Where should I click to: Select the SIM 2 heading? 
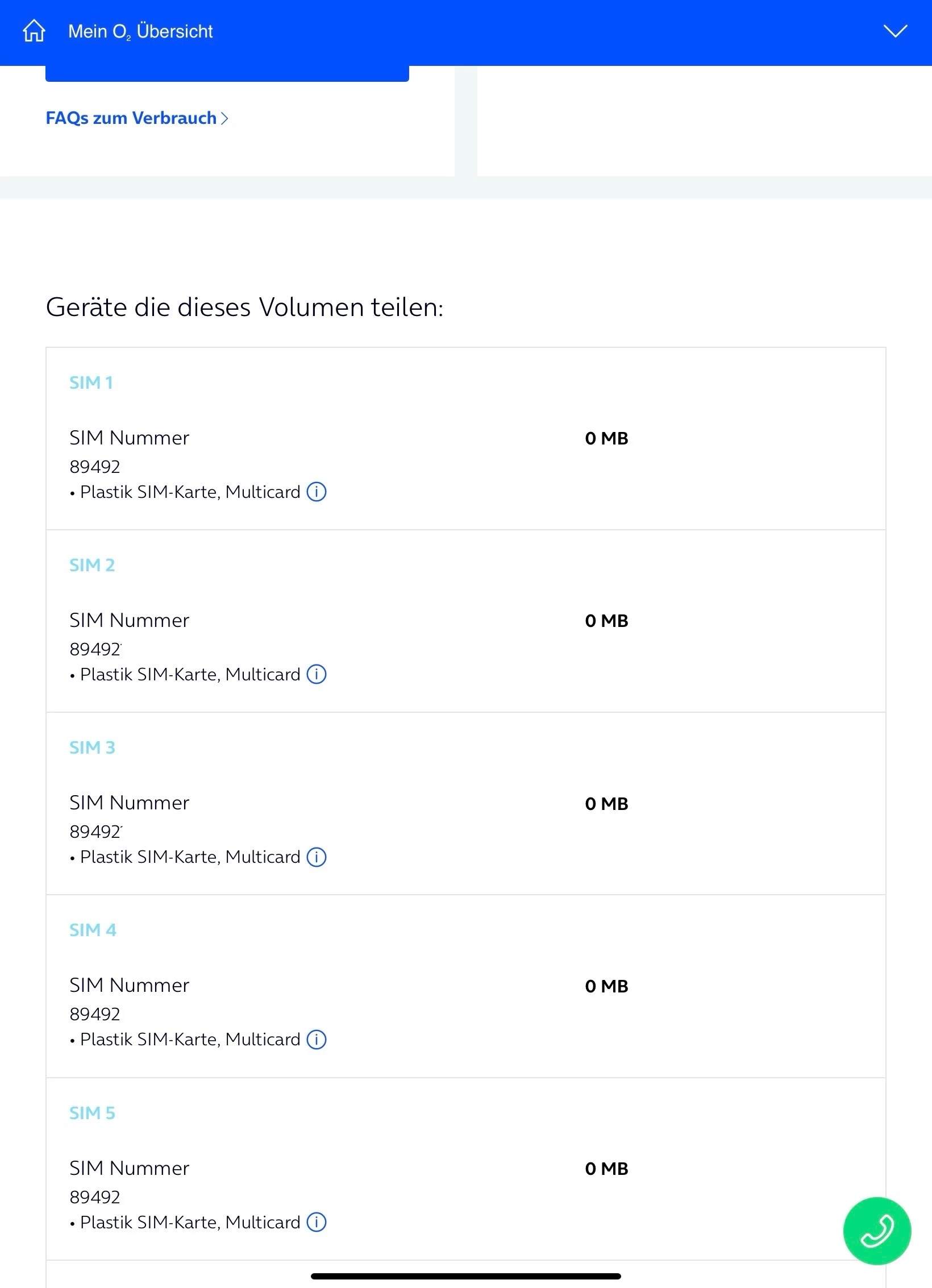coord(92,565)
